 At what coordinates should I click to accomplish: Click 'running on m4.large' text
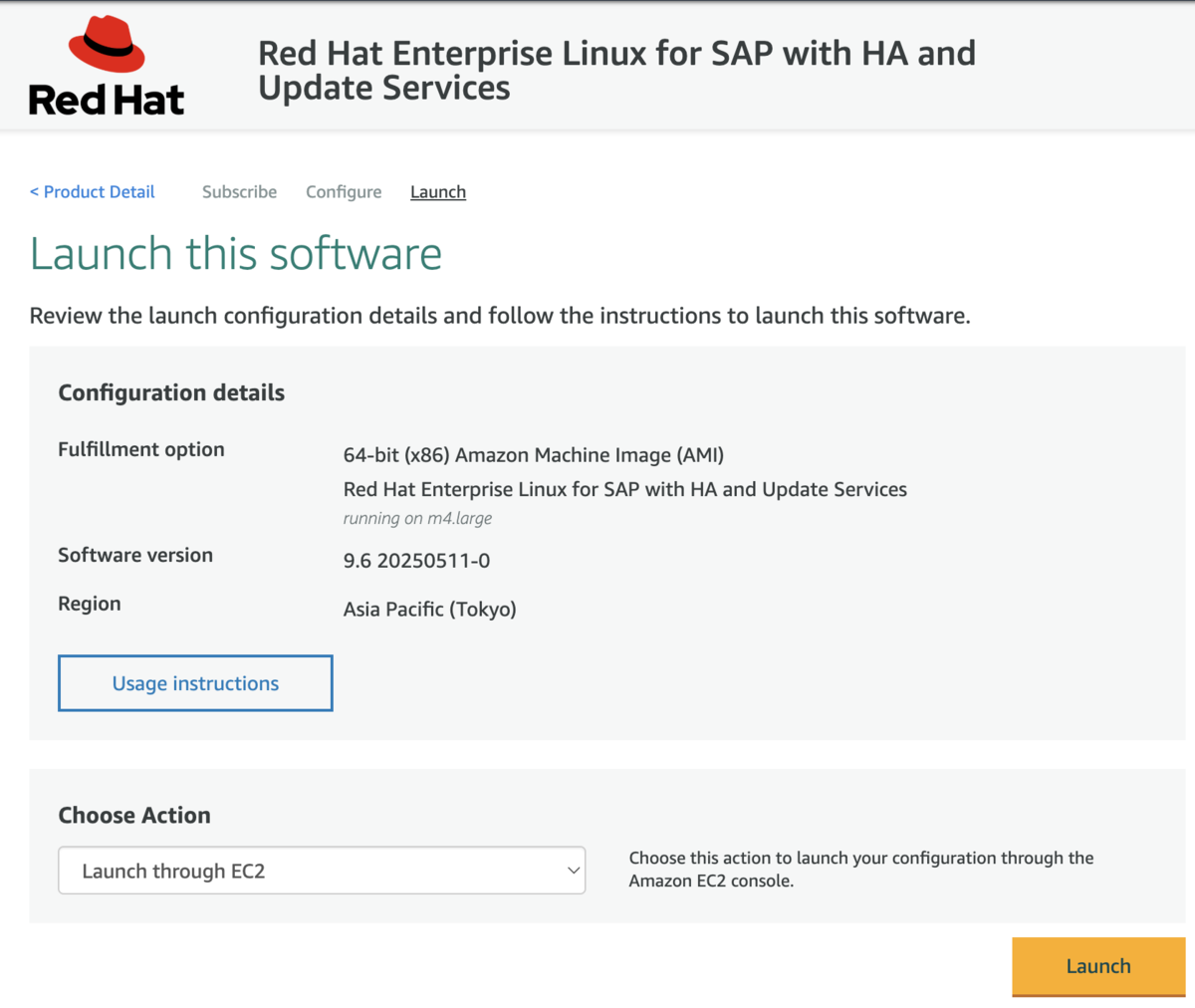tap(417, 518)
